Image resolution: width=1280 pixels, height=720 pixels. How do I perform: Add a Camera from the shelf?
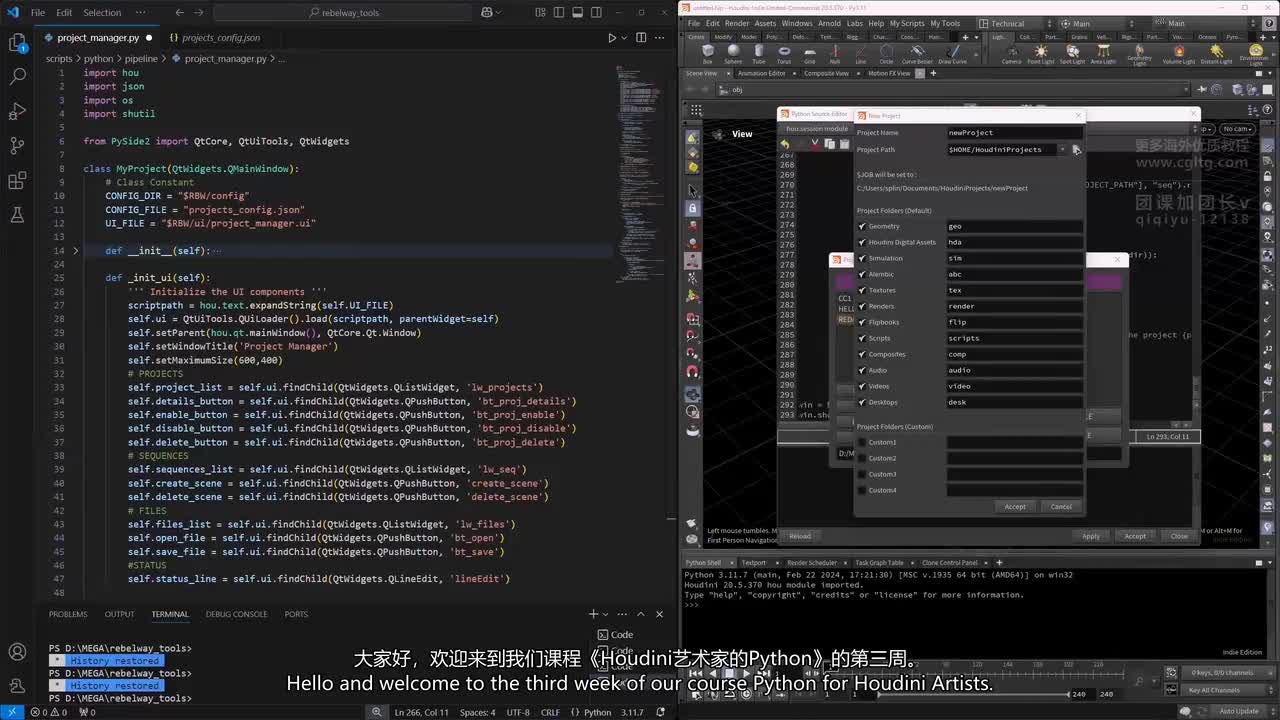tap(1012, 53)
